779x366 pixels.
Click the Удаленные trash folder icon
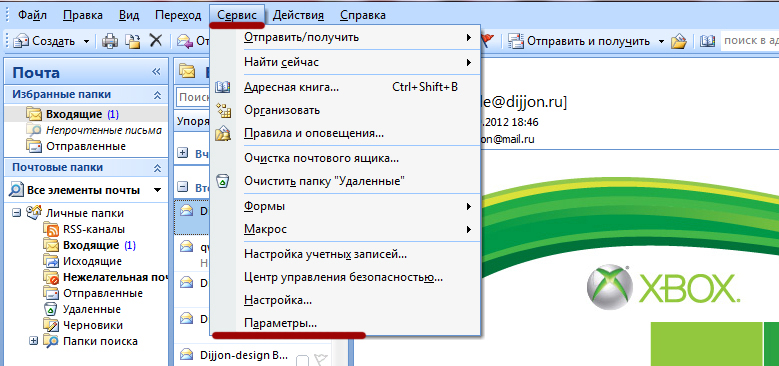[x=51, y=309]
